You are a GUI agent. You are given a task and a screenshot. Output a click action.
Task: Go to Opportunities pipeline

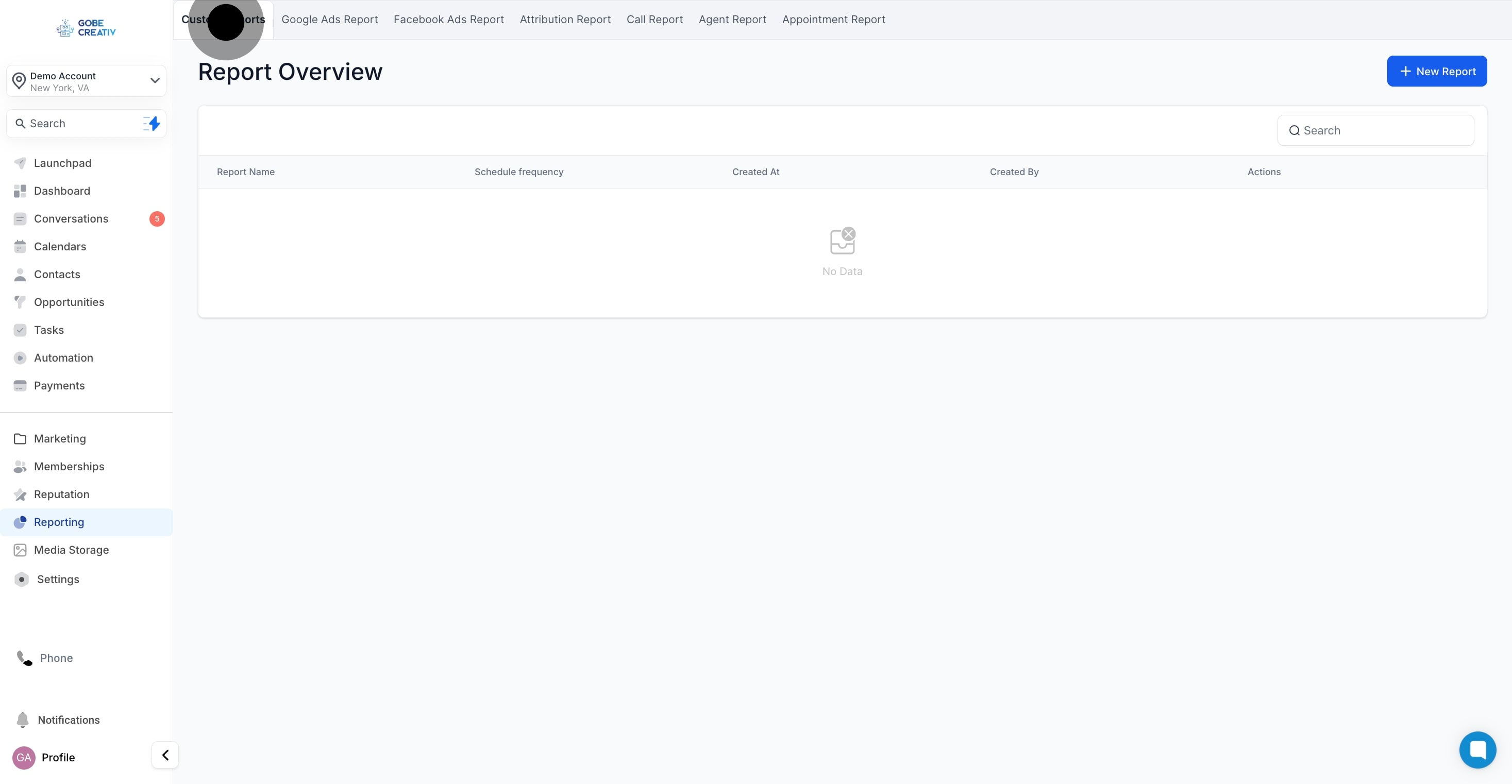(x=68, y=302)
